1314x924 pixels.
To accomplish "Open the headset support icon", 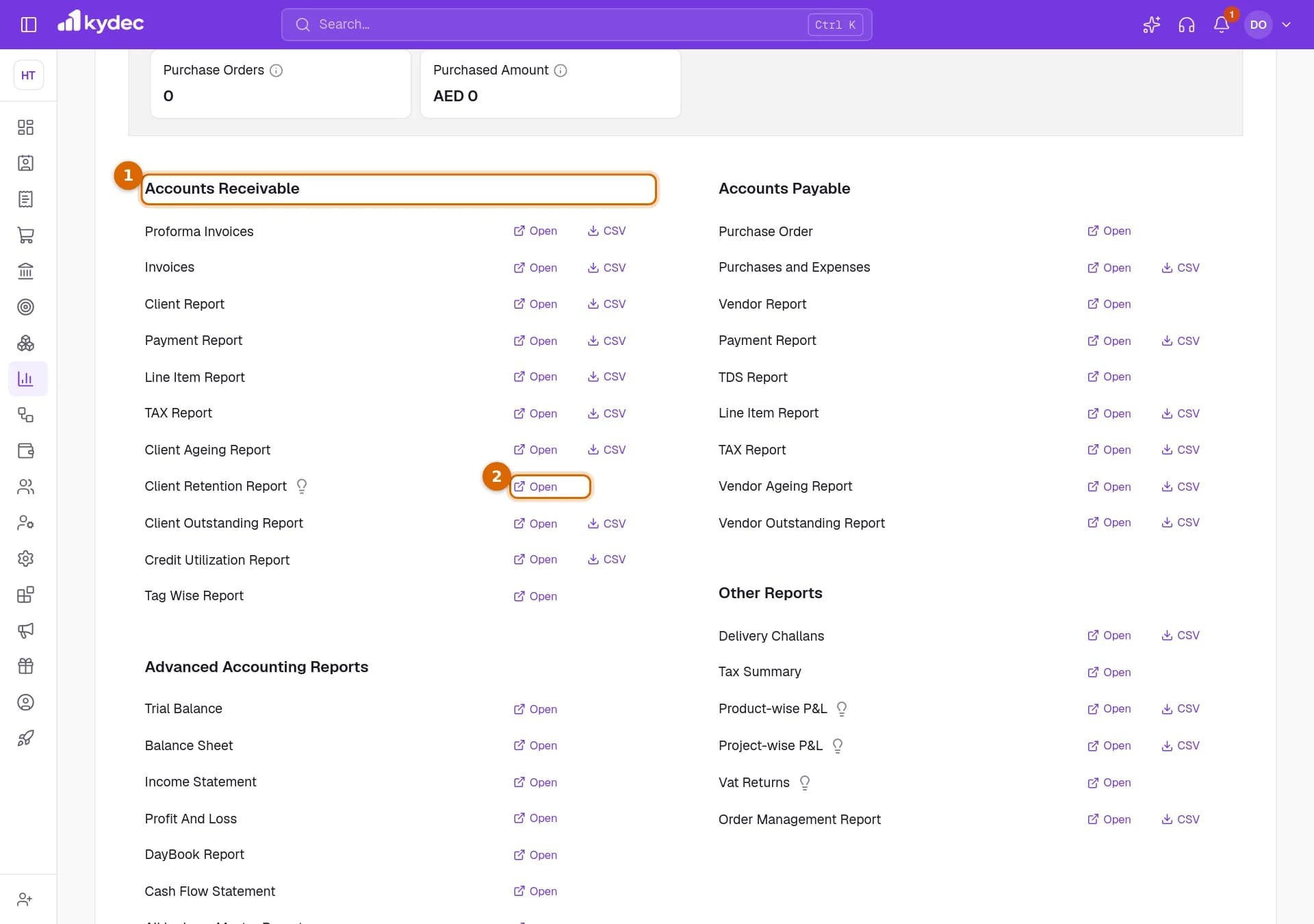I will tap(1186, 25).
